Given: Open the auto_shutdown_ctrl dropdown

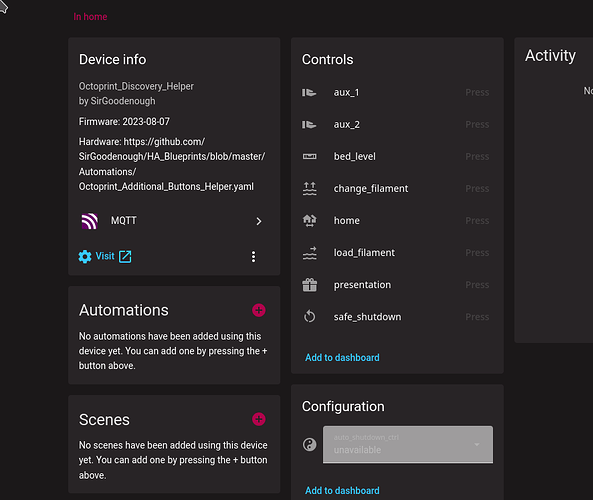Looking at the screenshot, I should 408,444.
